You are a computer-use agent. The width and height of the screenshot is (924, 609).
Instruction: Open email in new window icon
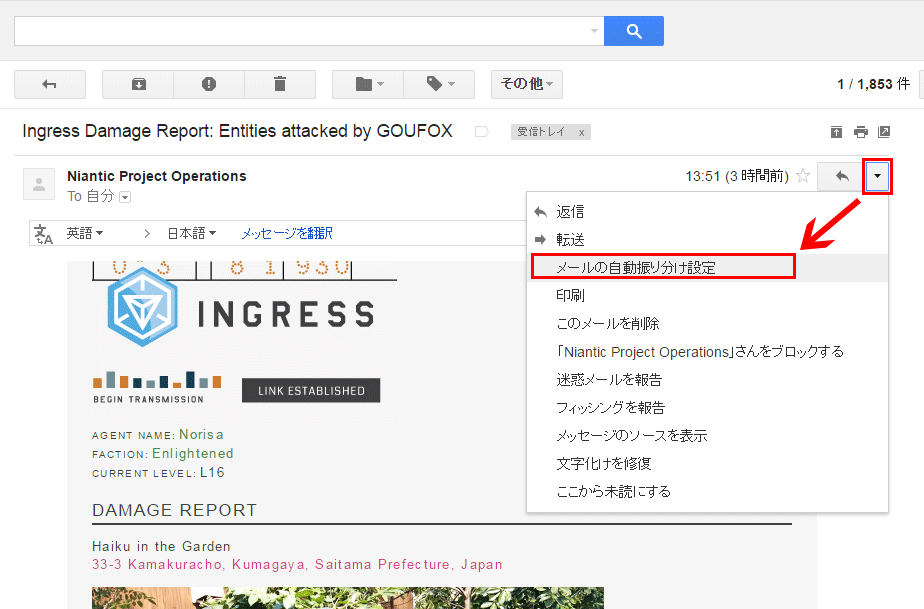tap(884, 132)
